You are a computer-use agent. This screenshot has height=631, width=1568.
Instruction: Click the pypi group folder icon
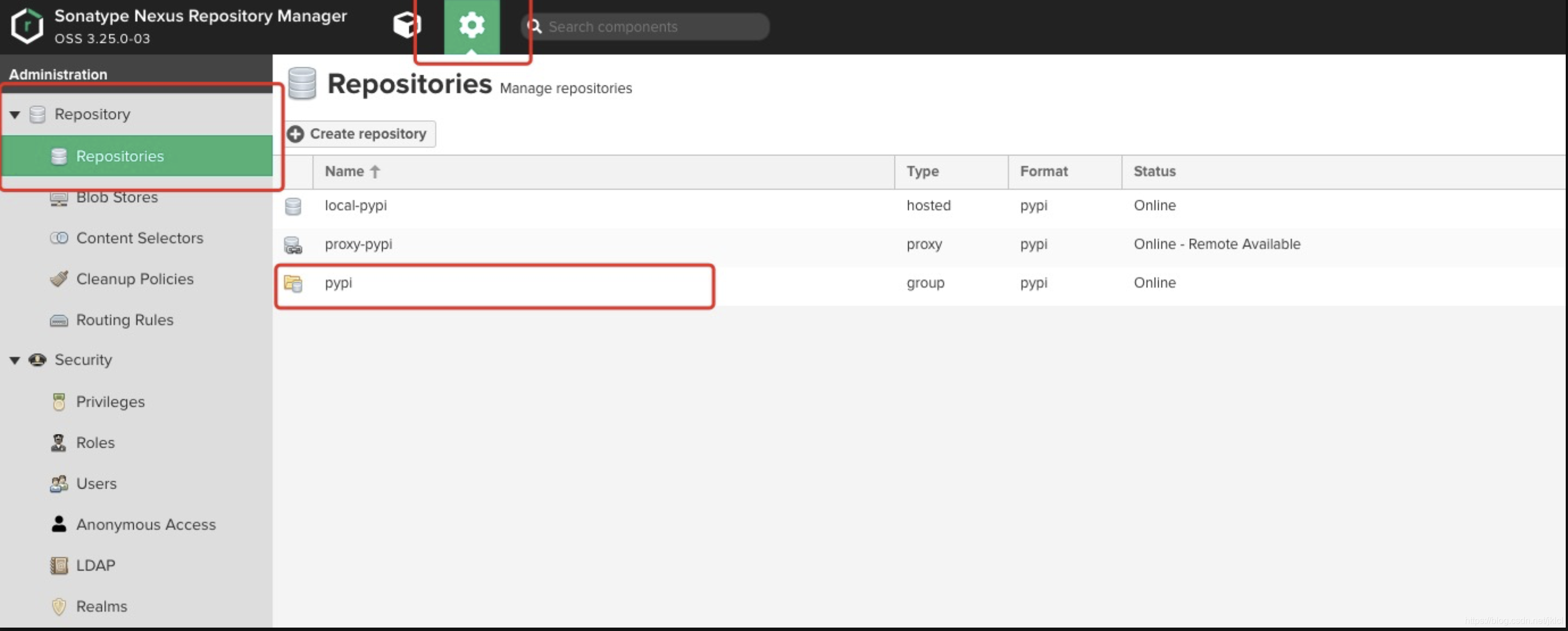point(293,283)
